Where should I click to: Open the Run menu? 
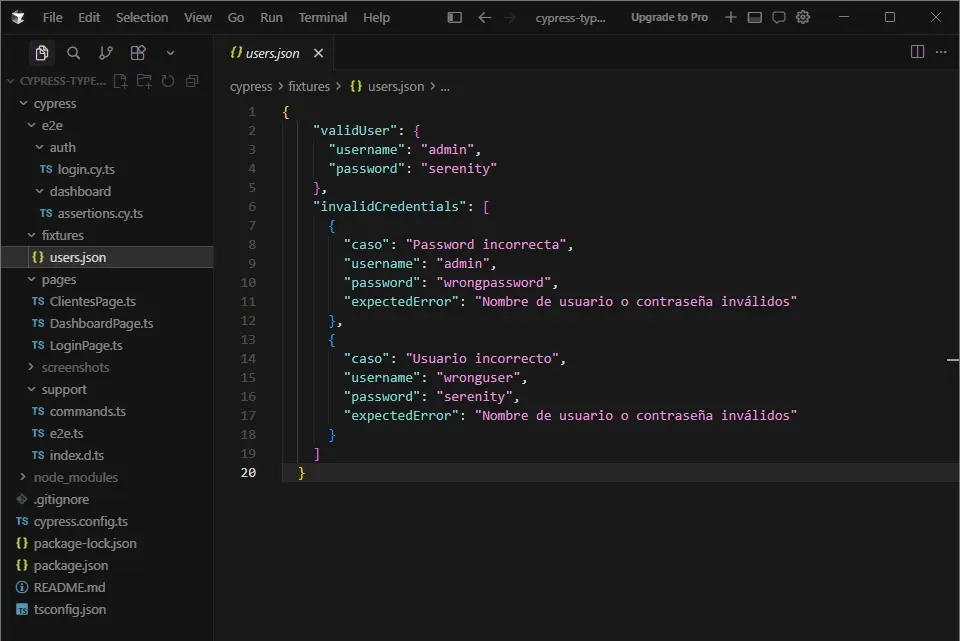[271, 18]
